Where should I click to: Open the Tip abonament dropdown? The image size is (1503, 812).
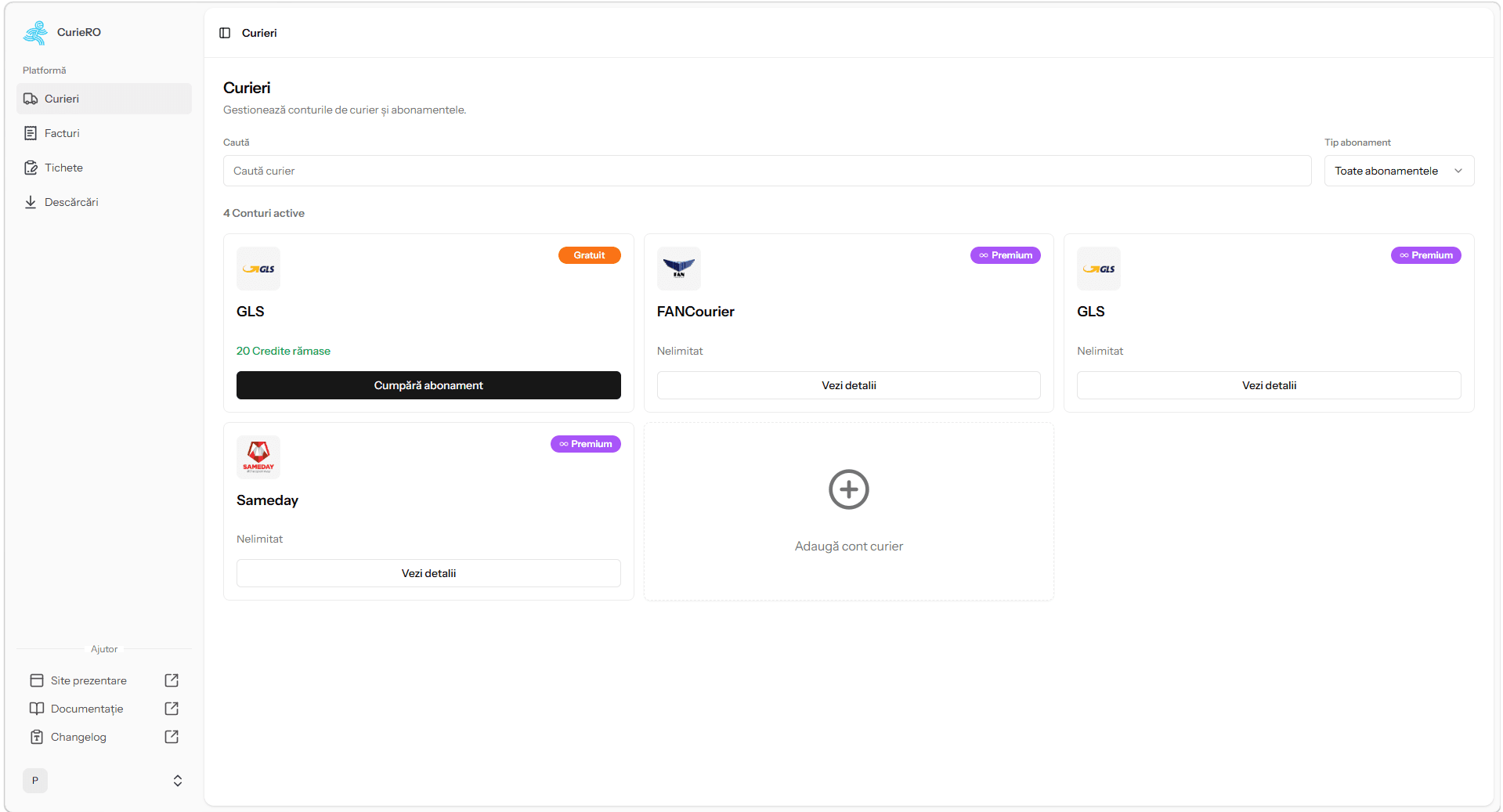[1398, 171]
